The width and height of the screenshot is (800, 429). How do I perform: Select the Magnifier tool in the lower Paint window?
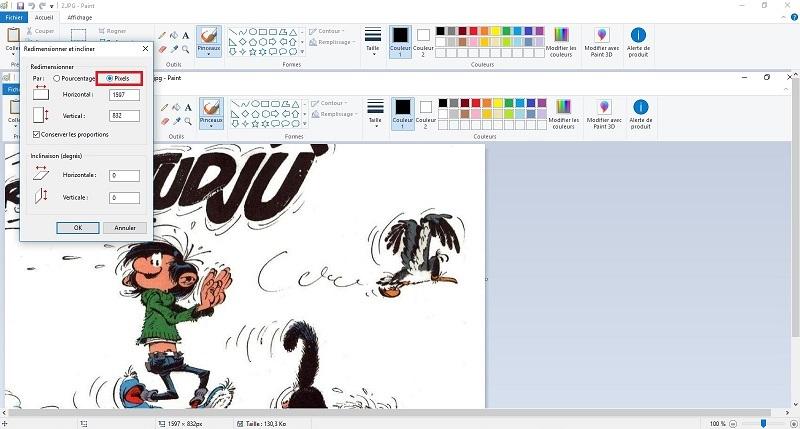click(x=188, y=121)
